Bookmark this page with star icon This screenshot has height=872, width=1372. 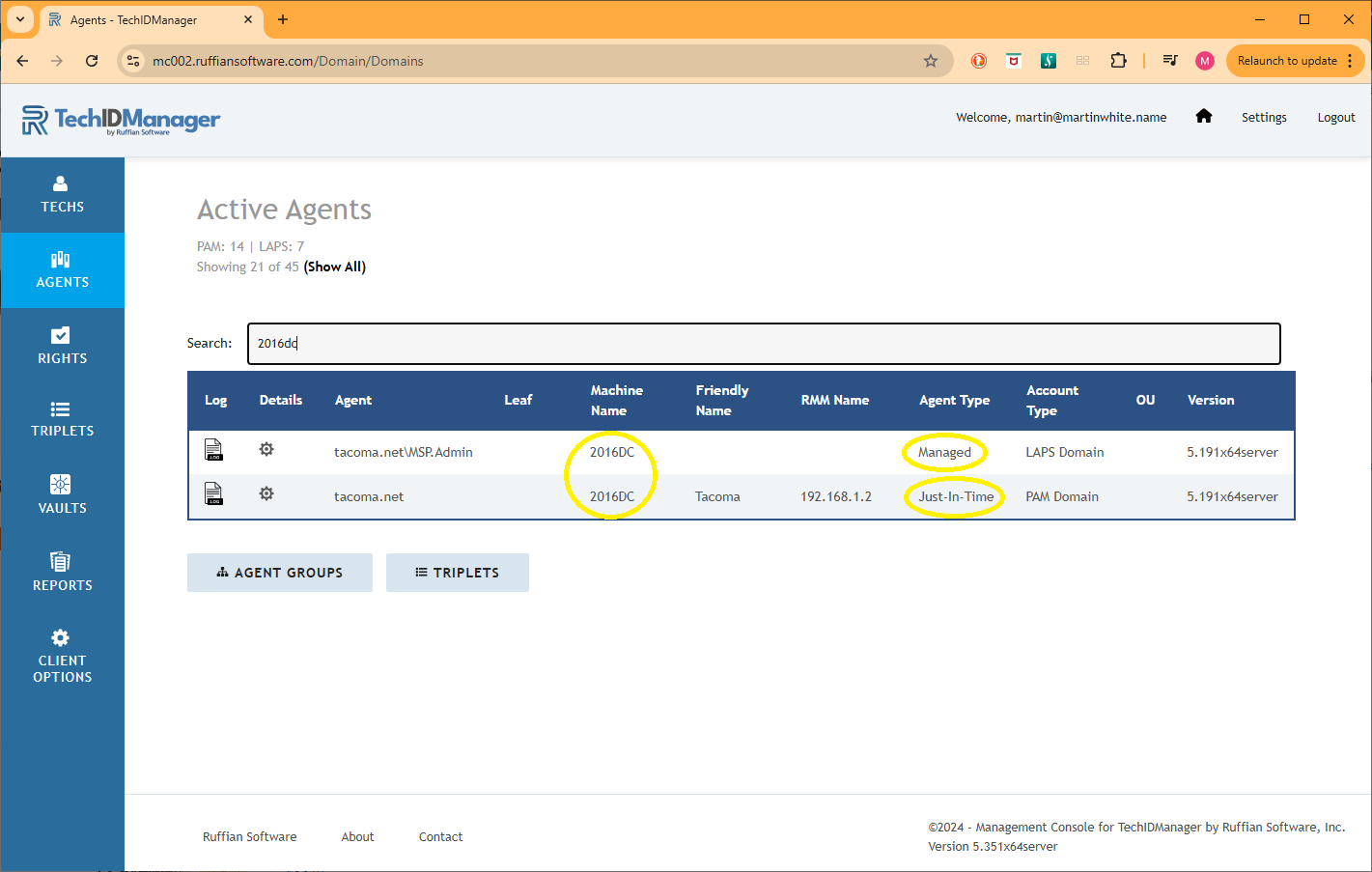point(931,61)
